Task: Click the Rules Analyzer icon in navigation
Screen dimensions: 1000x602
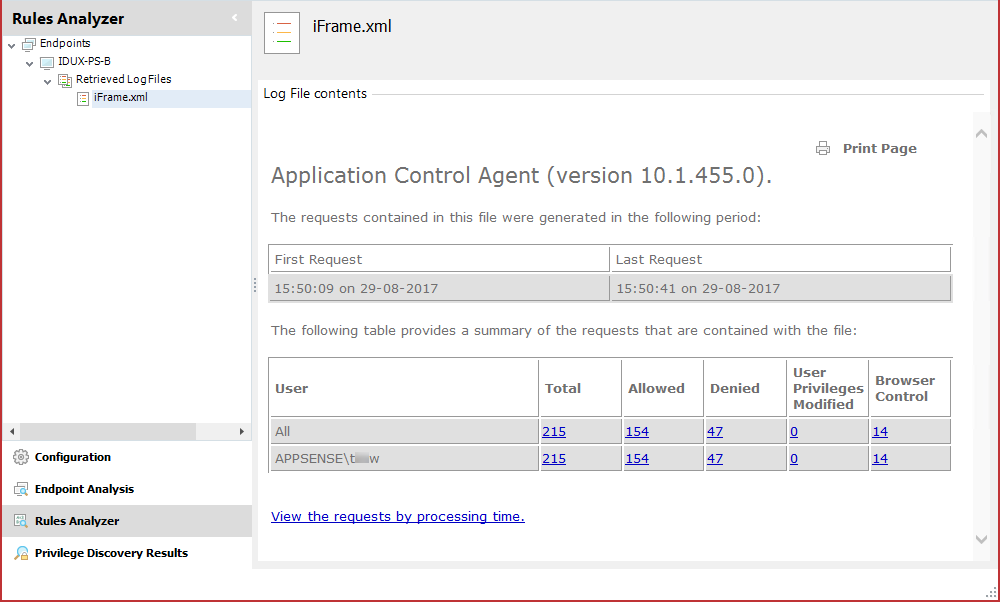Action: (21, 521)
